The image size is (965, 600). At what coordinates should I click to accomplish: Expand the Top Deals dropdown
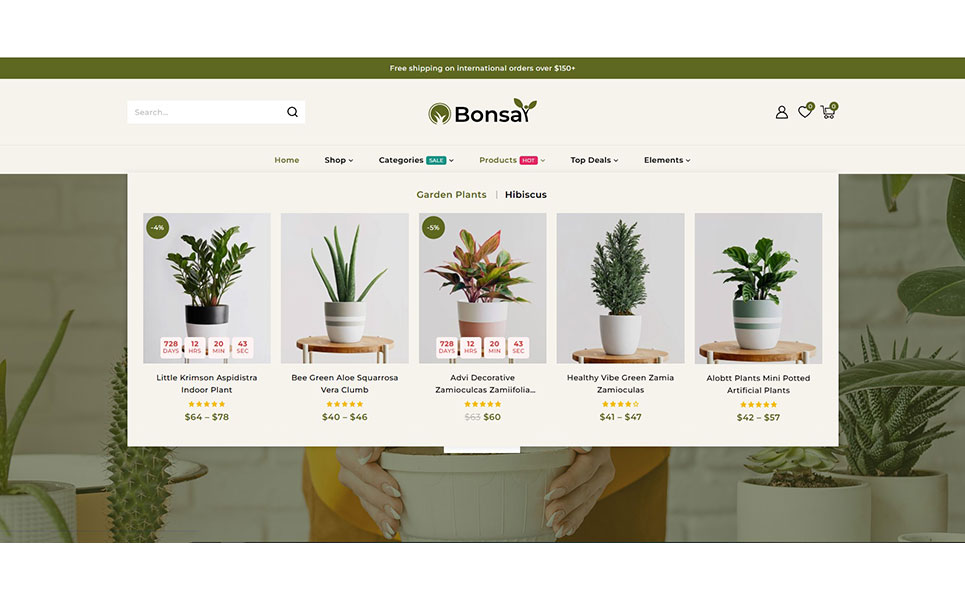pos(594,160)
